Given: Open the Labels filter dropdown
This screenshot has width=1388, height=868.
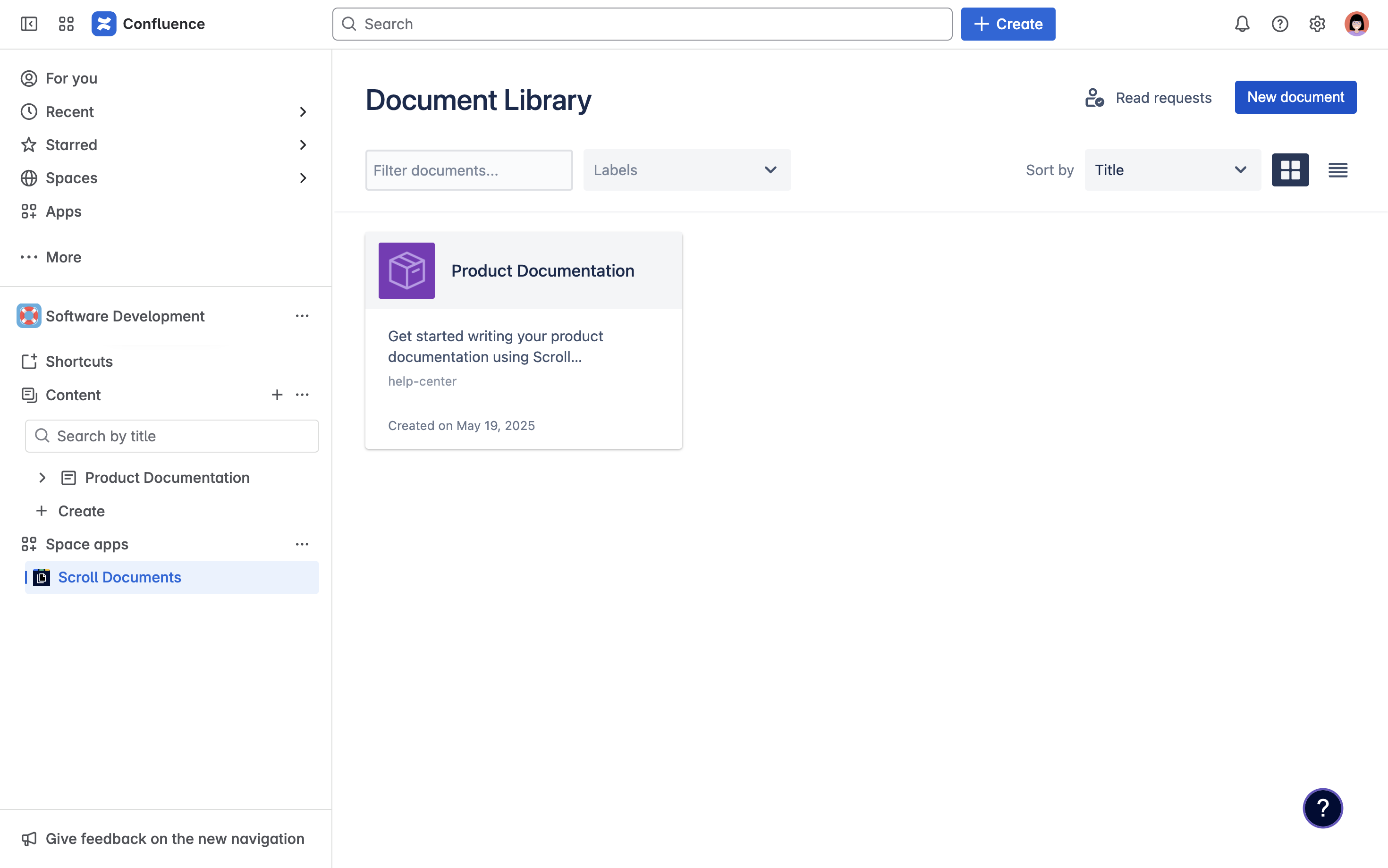Looking at the screenshot, I should point(686,169).
